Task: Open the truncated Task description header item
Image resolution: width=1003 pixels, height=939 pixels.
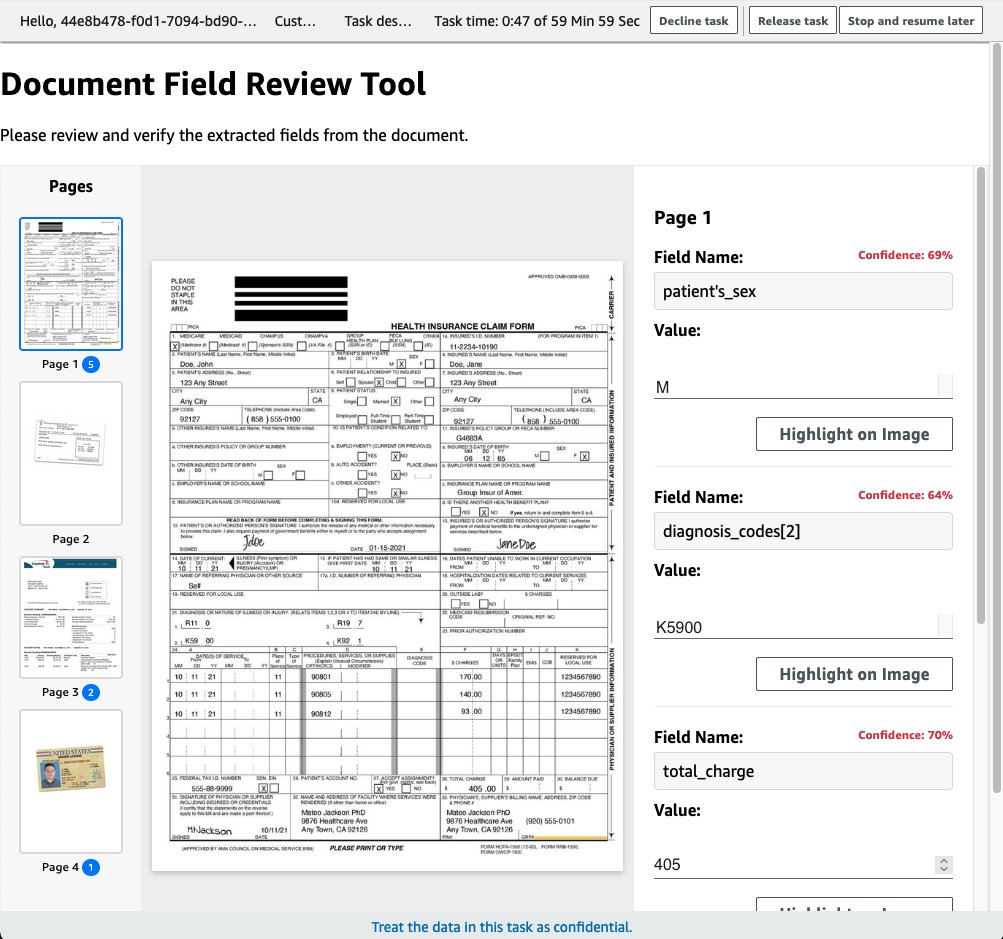Action: coord(378,21)
